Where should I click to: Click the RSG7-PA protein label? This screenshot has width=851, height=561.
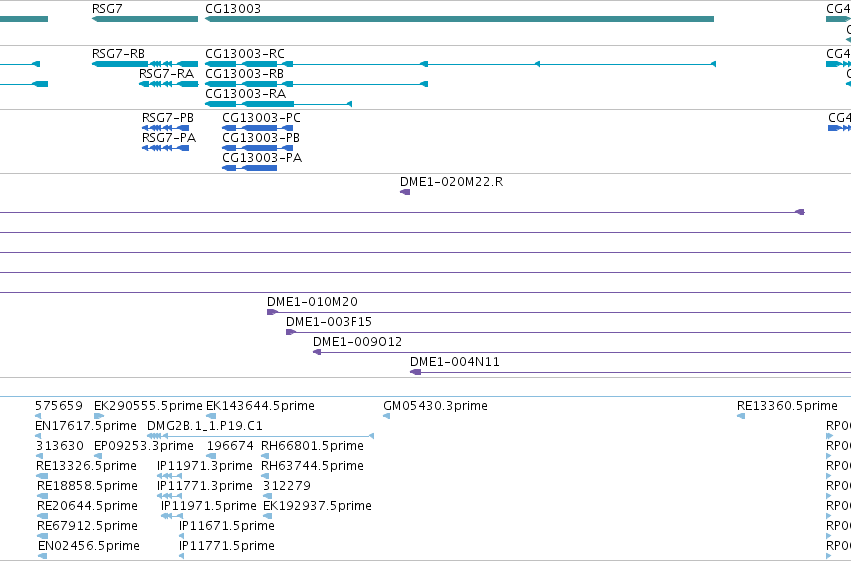169,138
